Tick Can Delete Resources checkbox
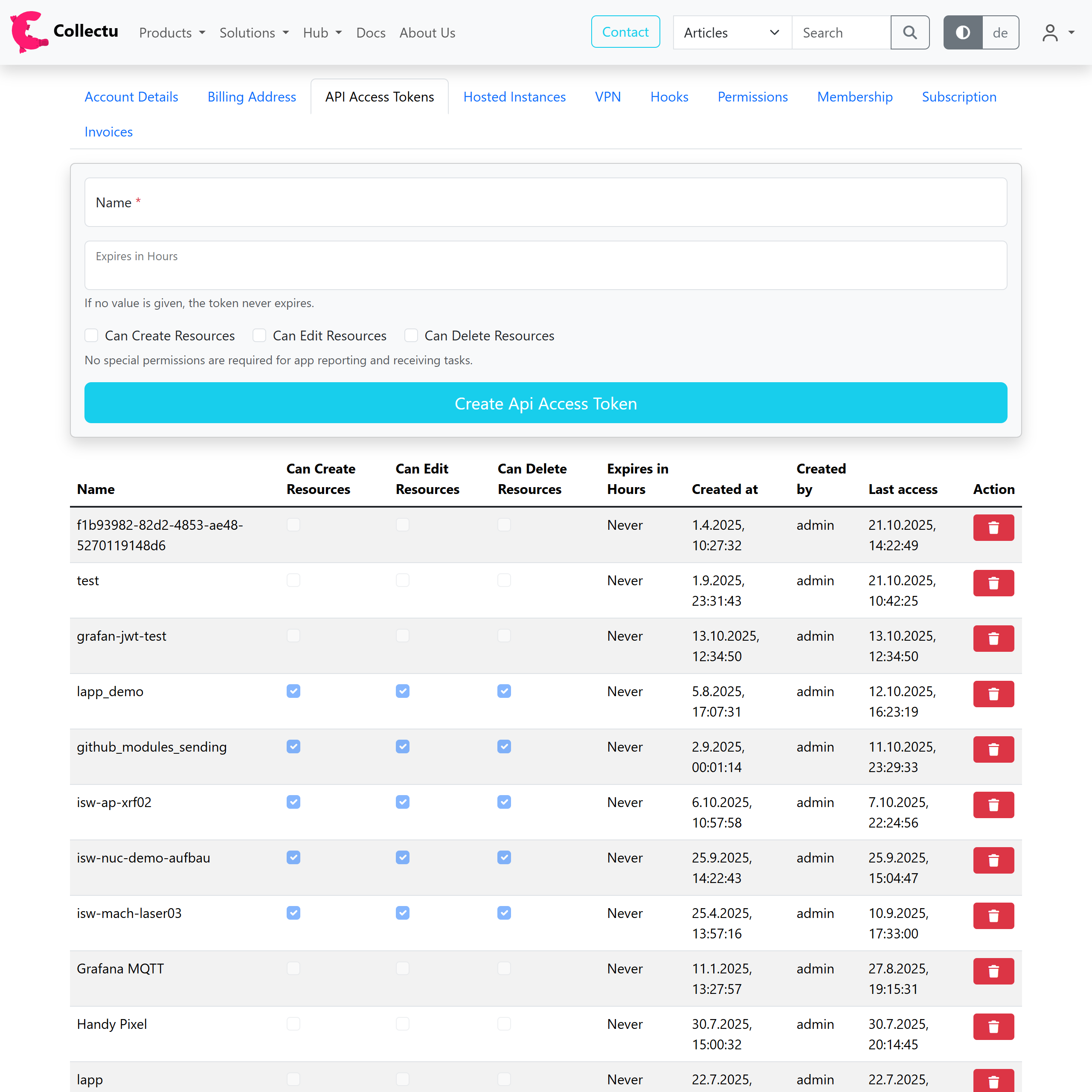 click(411, 336)
